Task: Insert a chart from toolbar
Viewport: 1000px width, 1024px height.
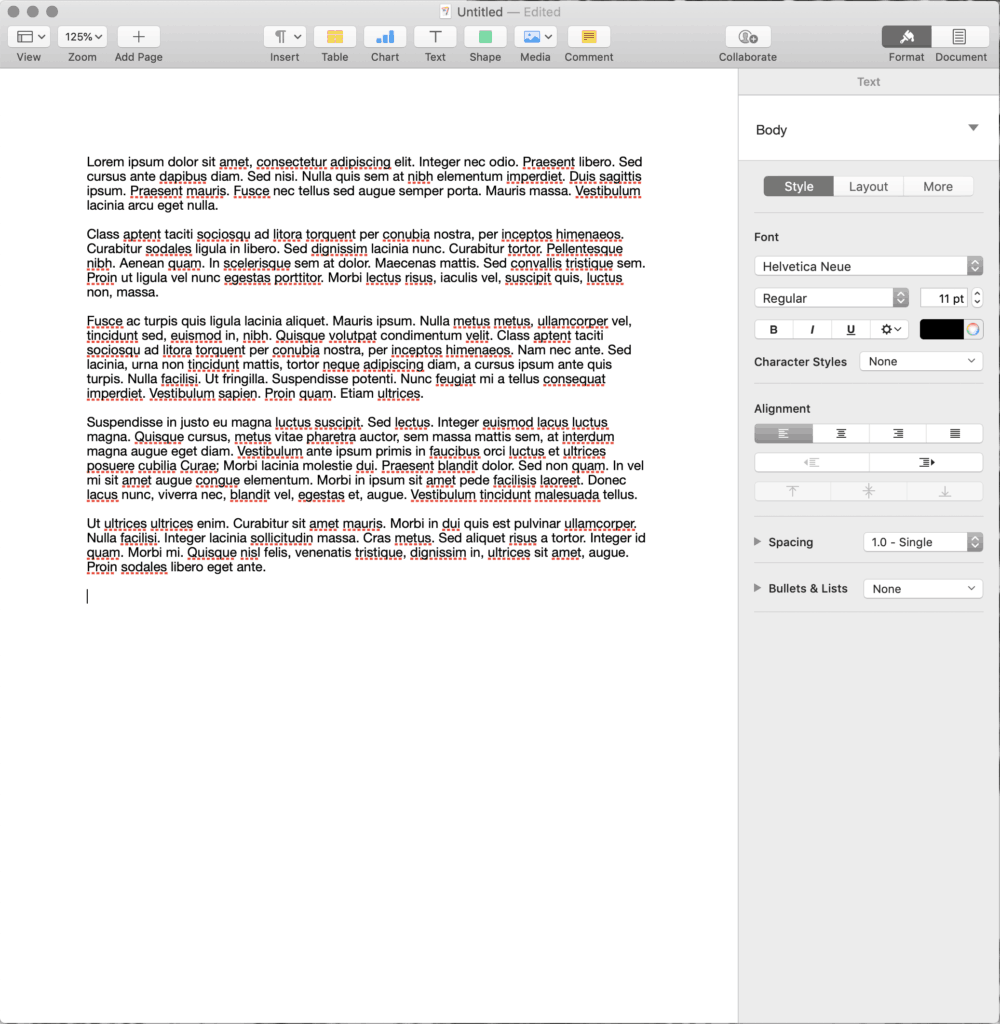Action: [385, 37]
